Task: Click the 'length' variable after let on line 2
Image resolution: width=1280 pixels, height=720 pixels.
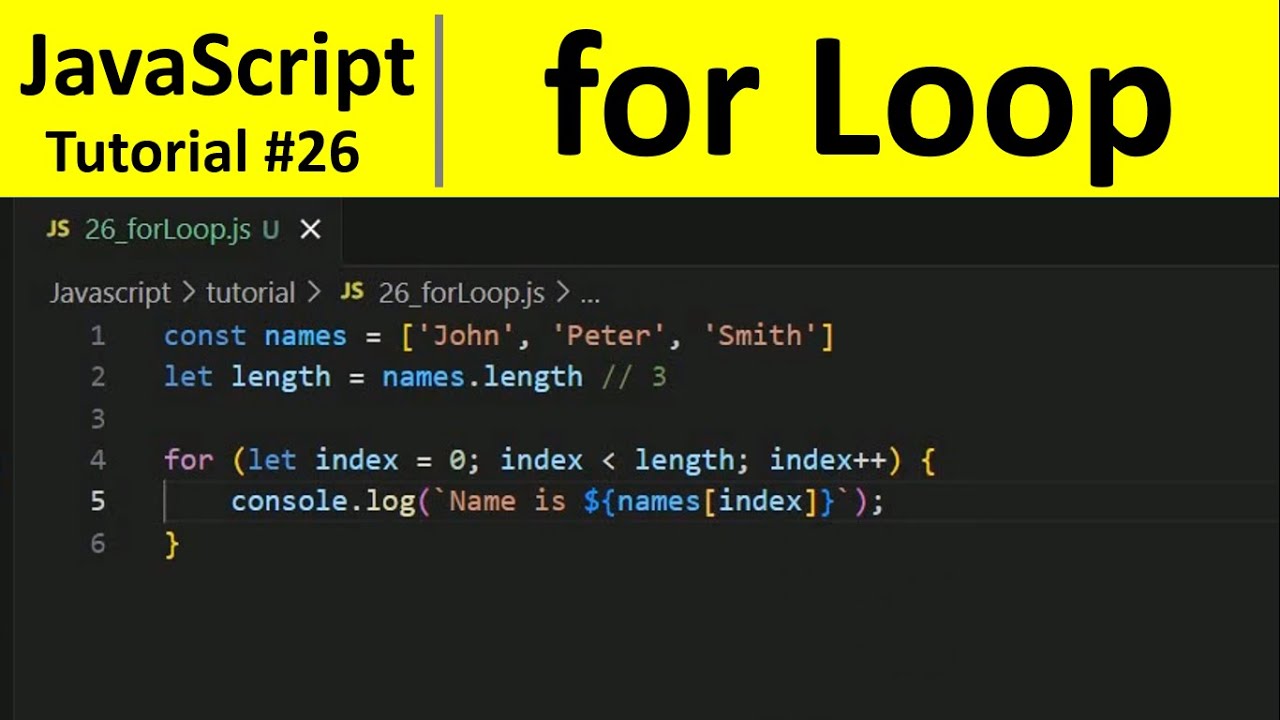Action: 281,378
